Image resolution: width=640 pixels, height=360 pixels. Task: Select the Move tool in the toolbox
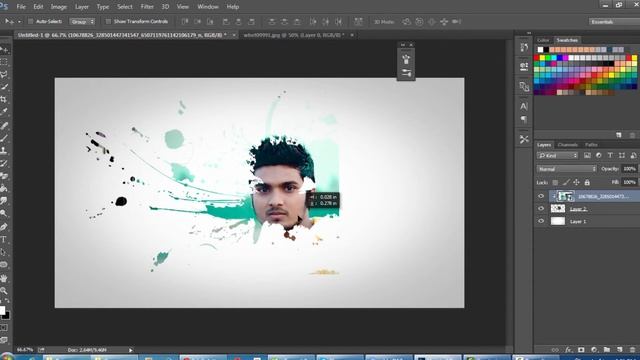point(4,50)
